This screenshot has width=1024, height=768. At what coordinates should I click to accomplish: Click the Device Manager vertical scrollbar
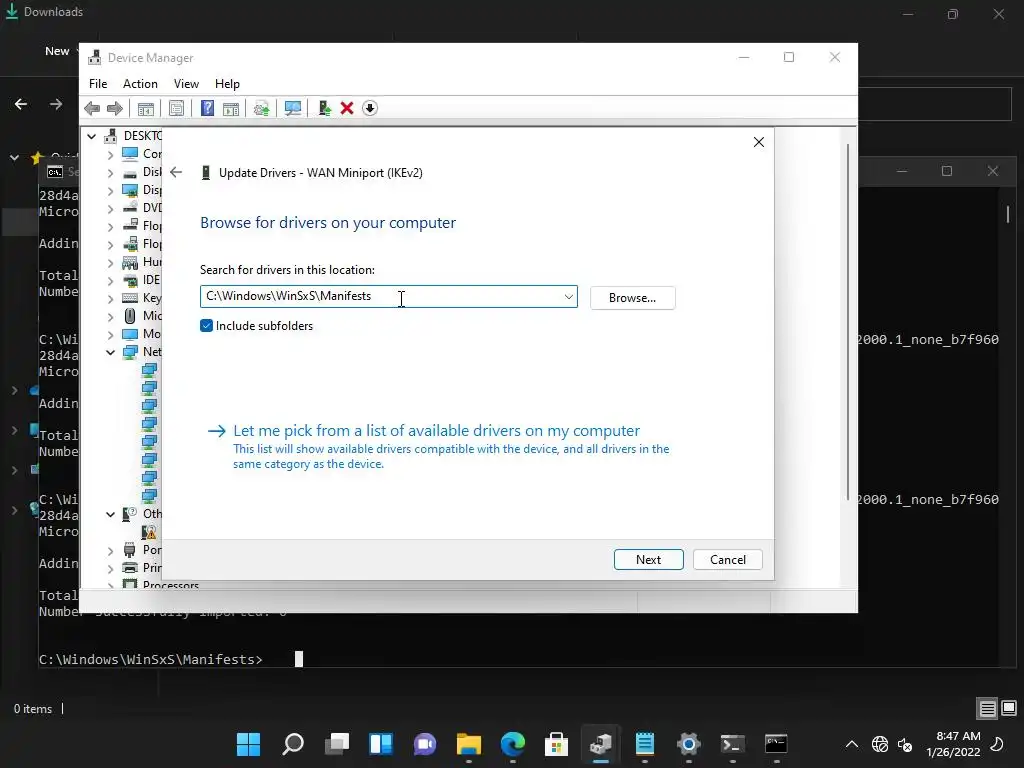point(848,321)
